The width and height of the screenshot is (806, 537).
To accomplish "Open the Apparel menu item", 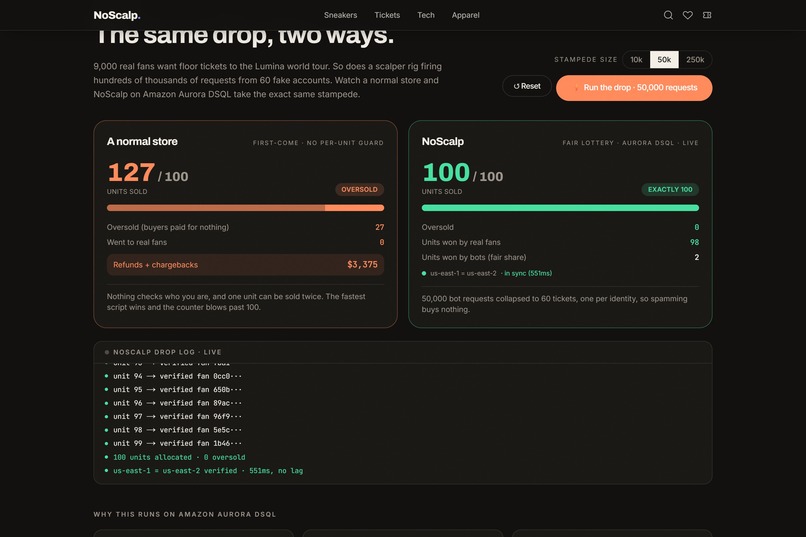I will 466,15.
